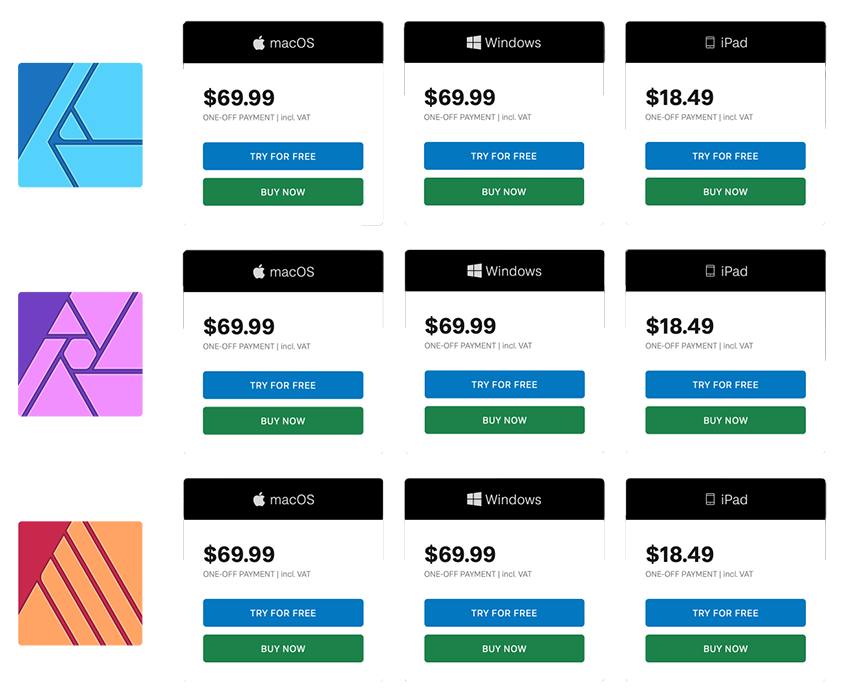Screen dimensions: 850x700
Task: Buy Affinity Designer for Windows now
Action: (x=504, y=191)
